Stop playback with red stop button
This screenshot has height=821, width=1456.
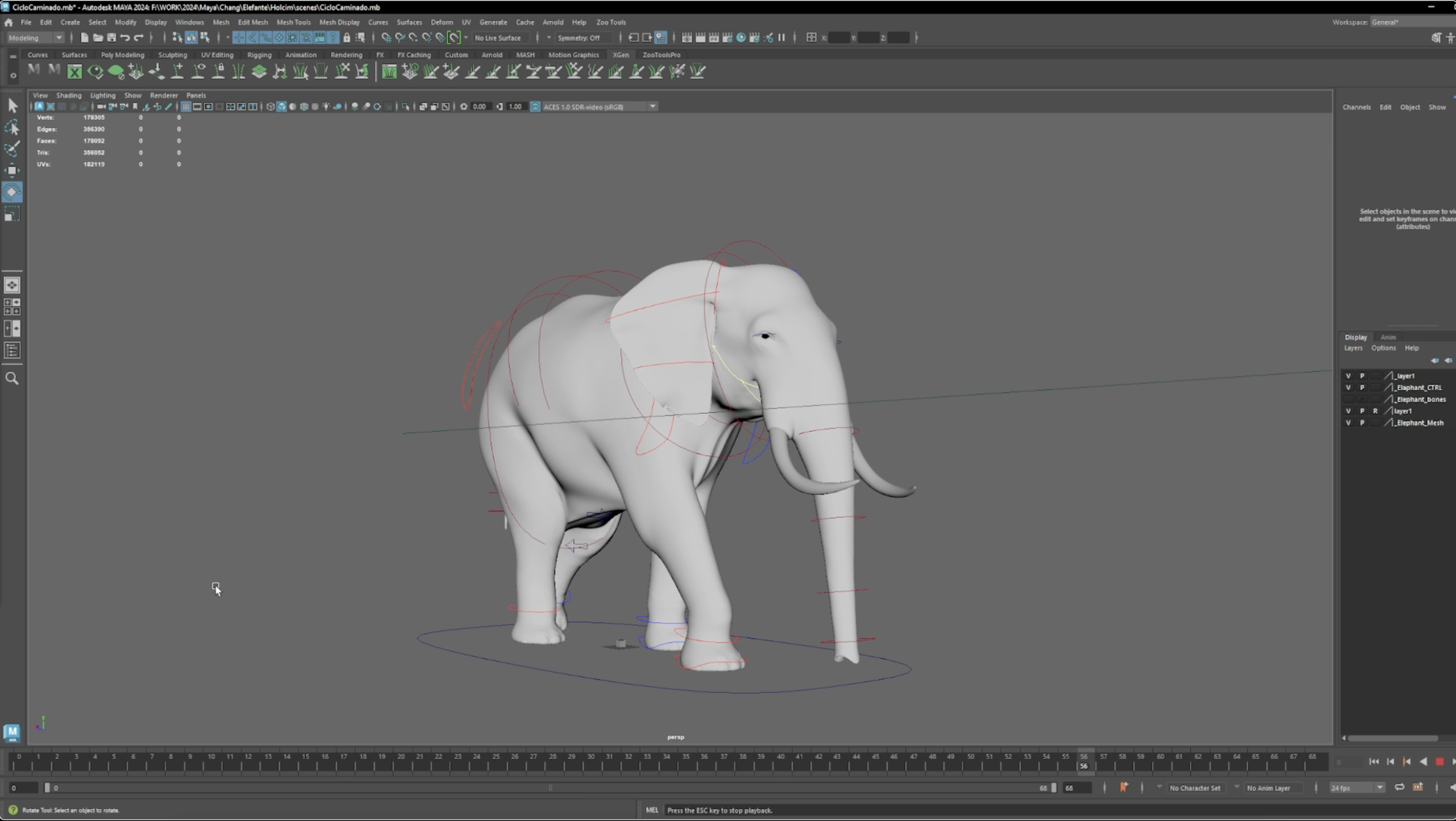pos(1440,761)
